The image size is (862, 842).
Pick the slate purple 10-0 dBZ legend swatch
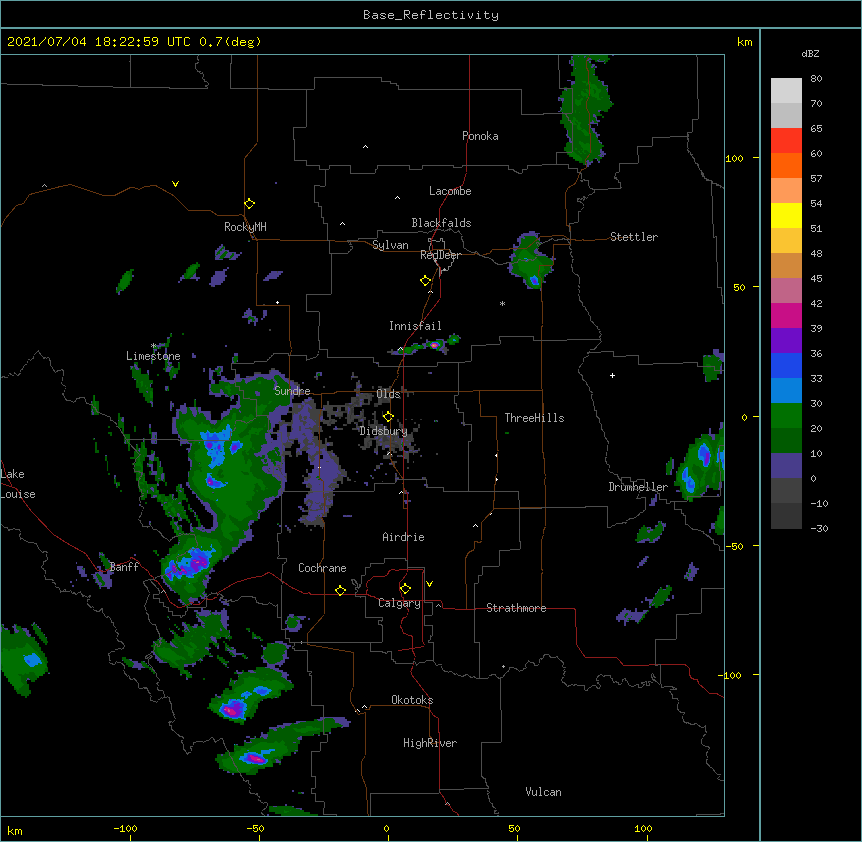(786, 466)
